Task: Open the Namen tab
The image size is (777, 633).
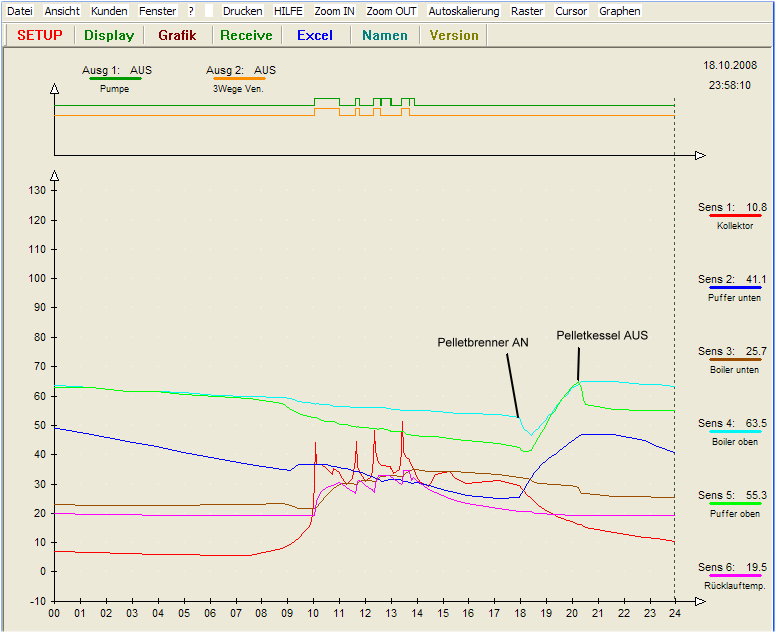Action: click(385, 35)
